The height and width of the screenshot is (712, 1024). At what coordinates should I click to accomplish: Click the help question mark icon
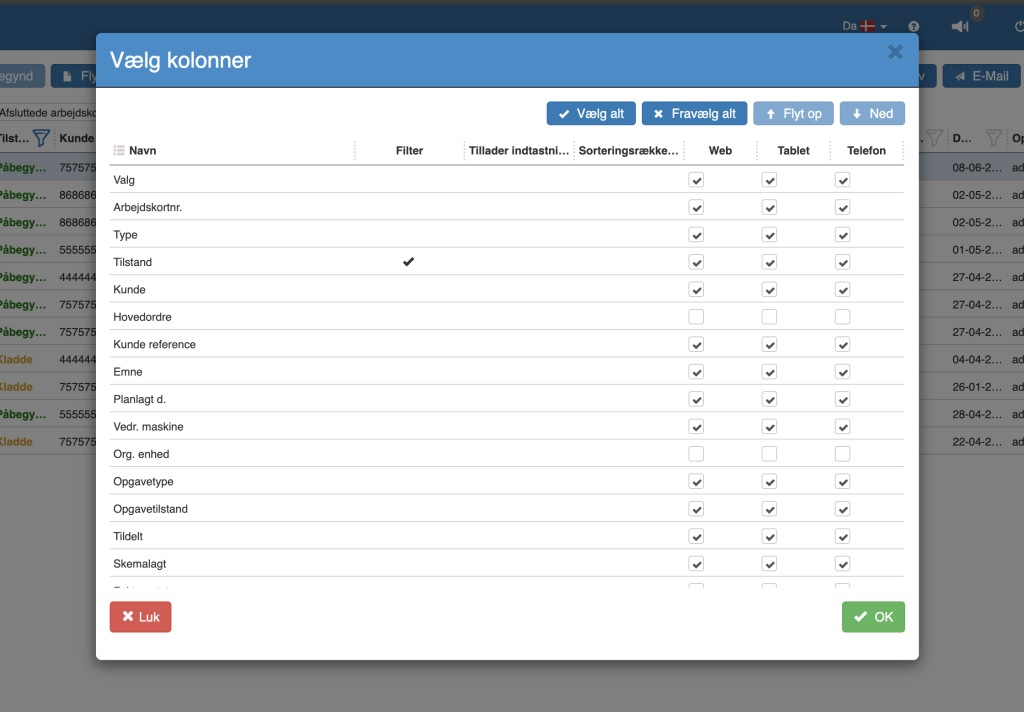[x=914, y=27]
